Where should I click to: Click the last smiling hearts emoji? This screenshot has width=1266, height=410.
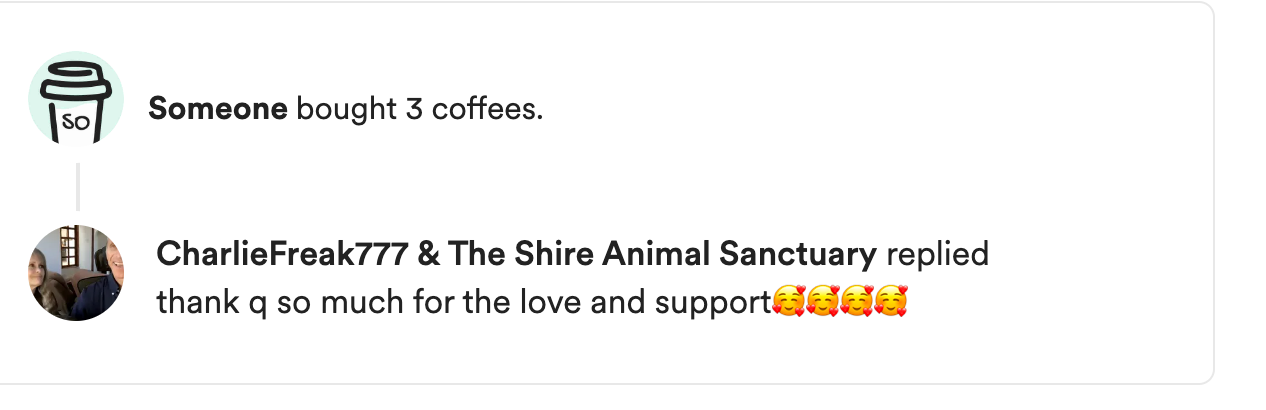point(890,301)
